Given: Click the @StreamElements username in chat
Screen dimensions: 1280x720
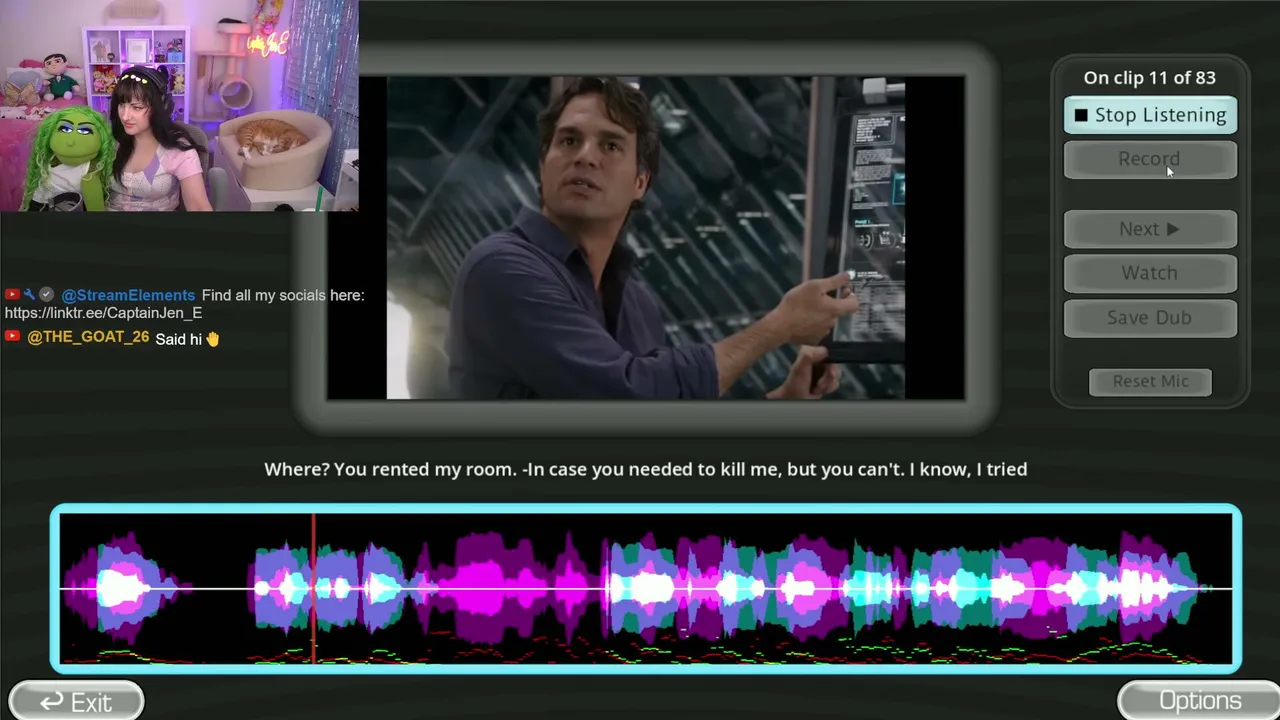Looking at the screenshot, I should point(128,295).
